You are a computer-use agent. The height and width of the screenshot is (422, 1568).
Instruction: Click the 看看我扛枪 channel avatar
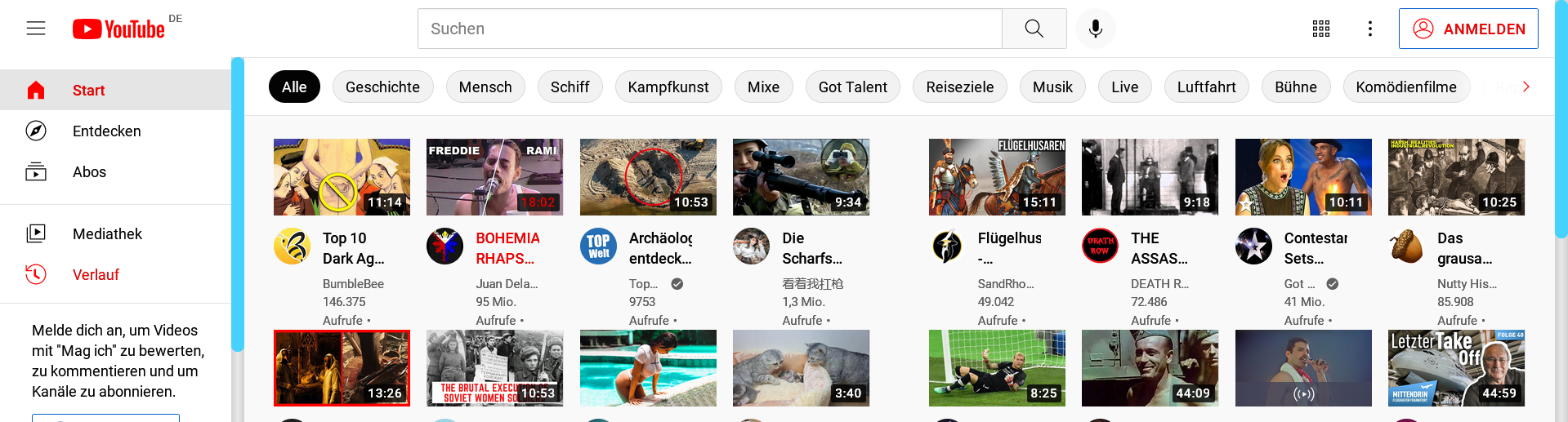(x=752, y=247)
